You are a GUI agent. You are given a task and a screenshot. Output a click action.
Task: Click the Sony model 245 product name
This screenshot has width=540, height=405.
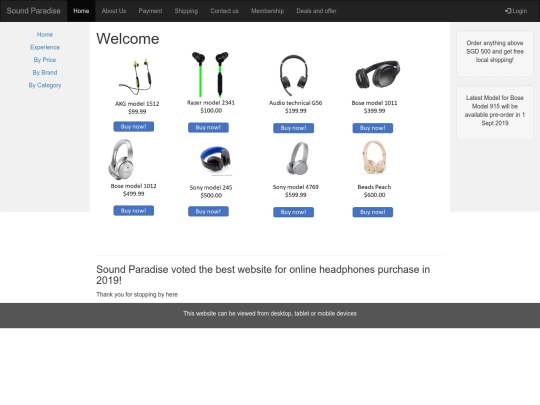click(x=211, y=188)
